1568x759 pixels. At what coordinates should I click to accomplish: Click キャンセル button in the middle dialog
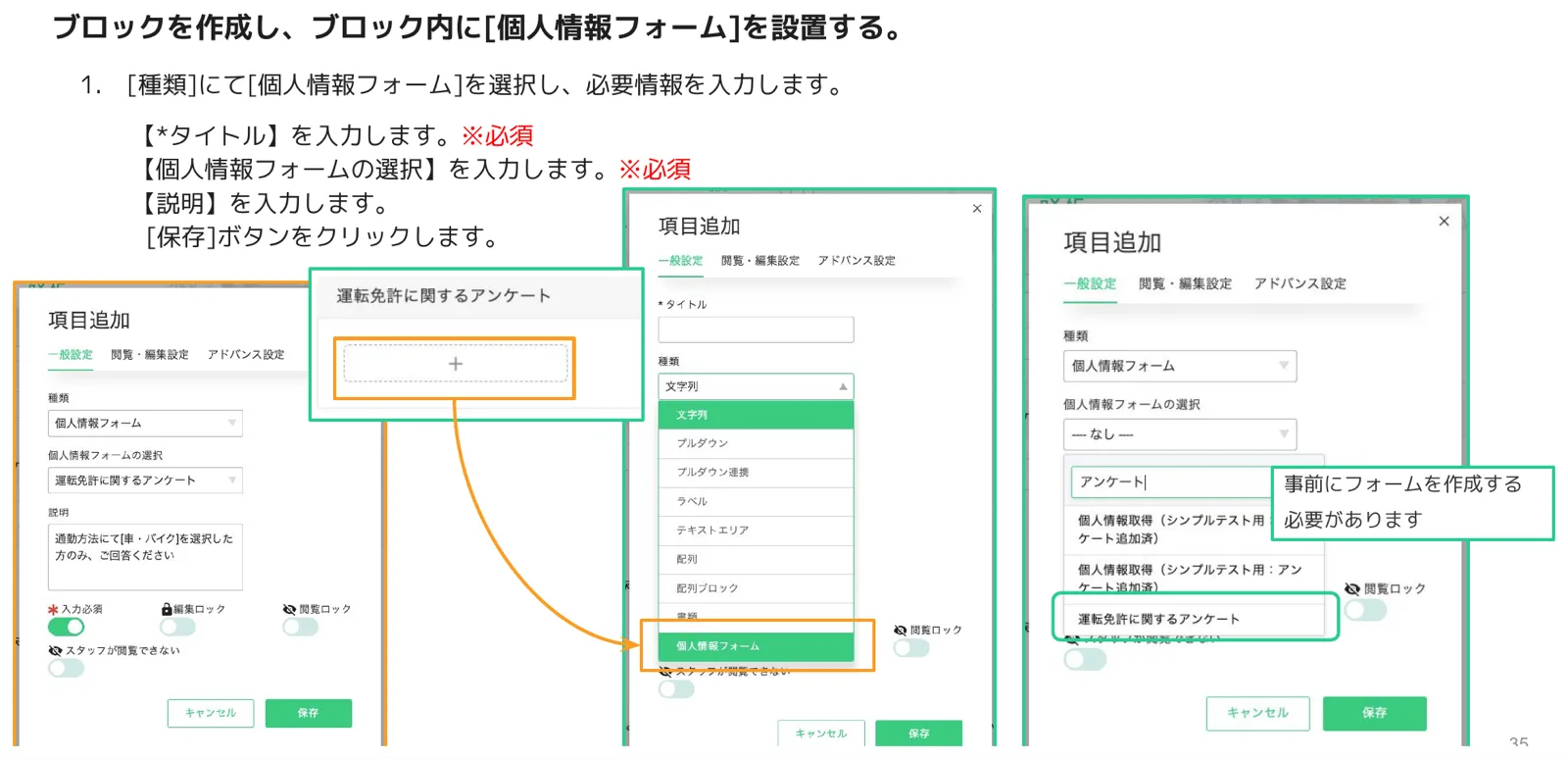click(821, 733)
